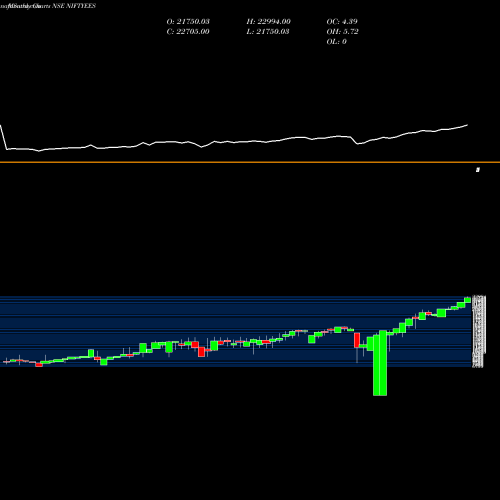500x500 pixels.
Task: Click the OC: 4.39 reading
Action: click(x=342, y=21)
